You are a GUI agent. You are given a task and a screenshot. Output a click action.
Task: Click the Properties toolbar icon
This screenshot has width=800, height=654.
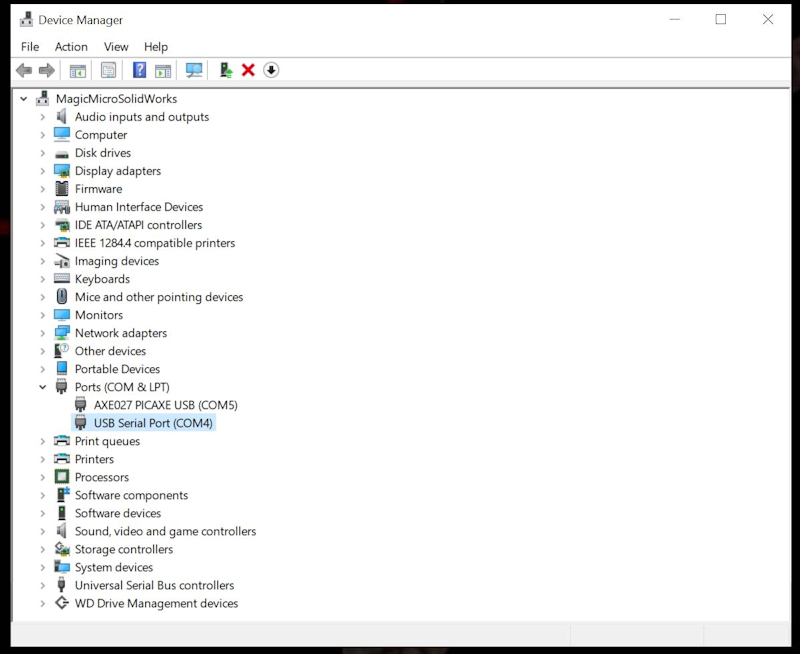[108, 70]
